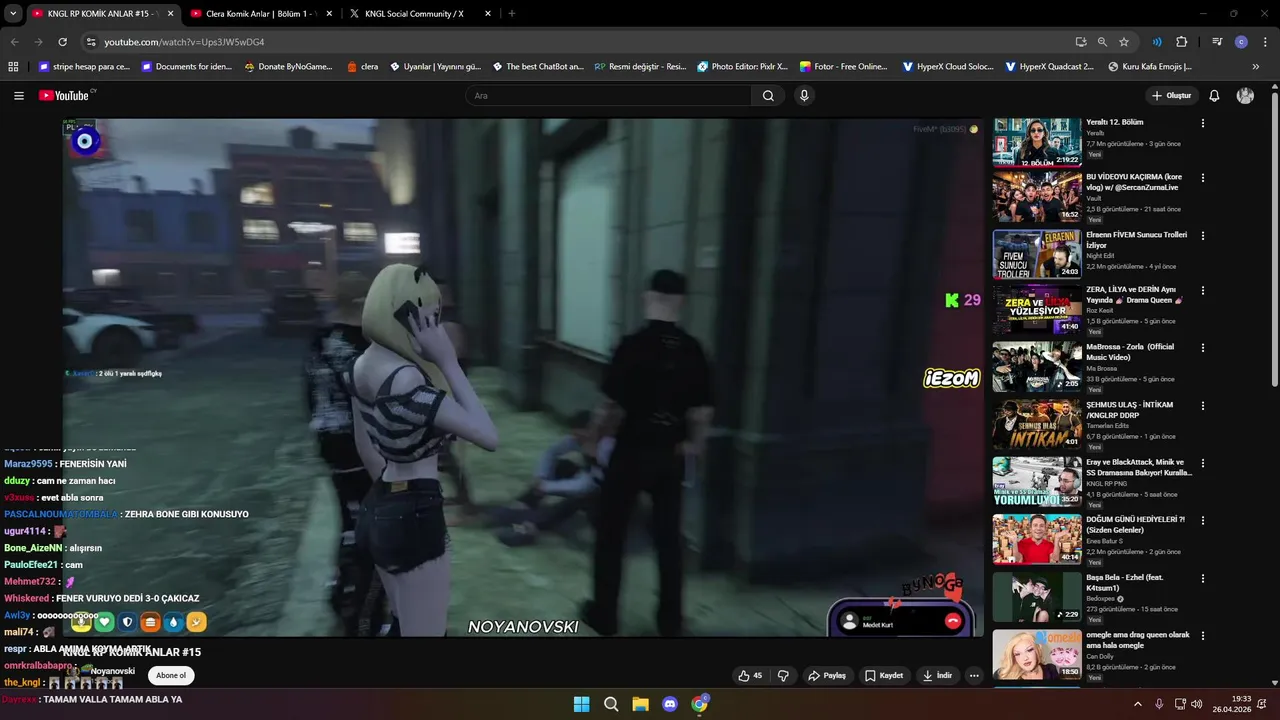Open the browser extensions puzzle icon
Screen dimensions: 1280x720
coord(1181,42)
